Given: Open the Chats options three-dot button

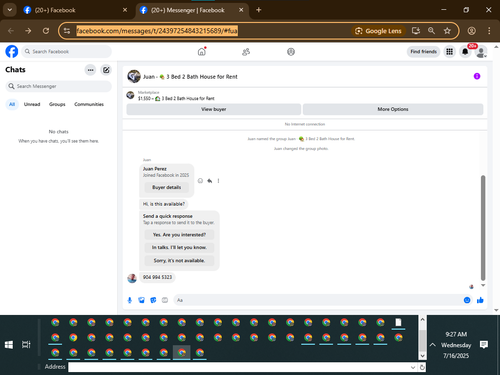Looking at the screenshot, I should click(90, 70).
